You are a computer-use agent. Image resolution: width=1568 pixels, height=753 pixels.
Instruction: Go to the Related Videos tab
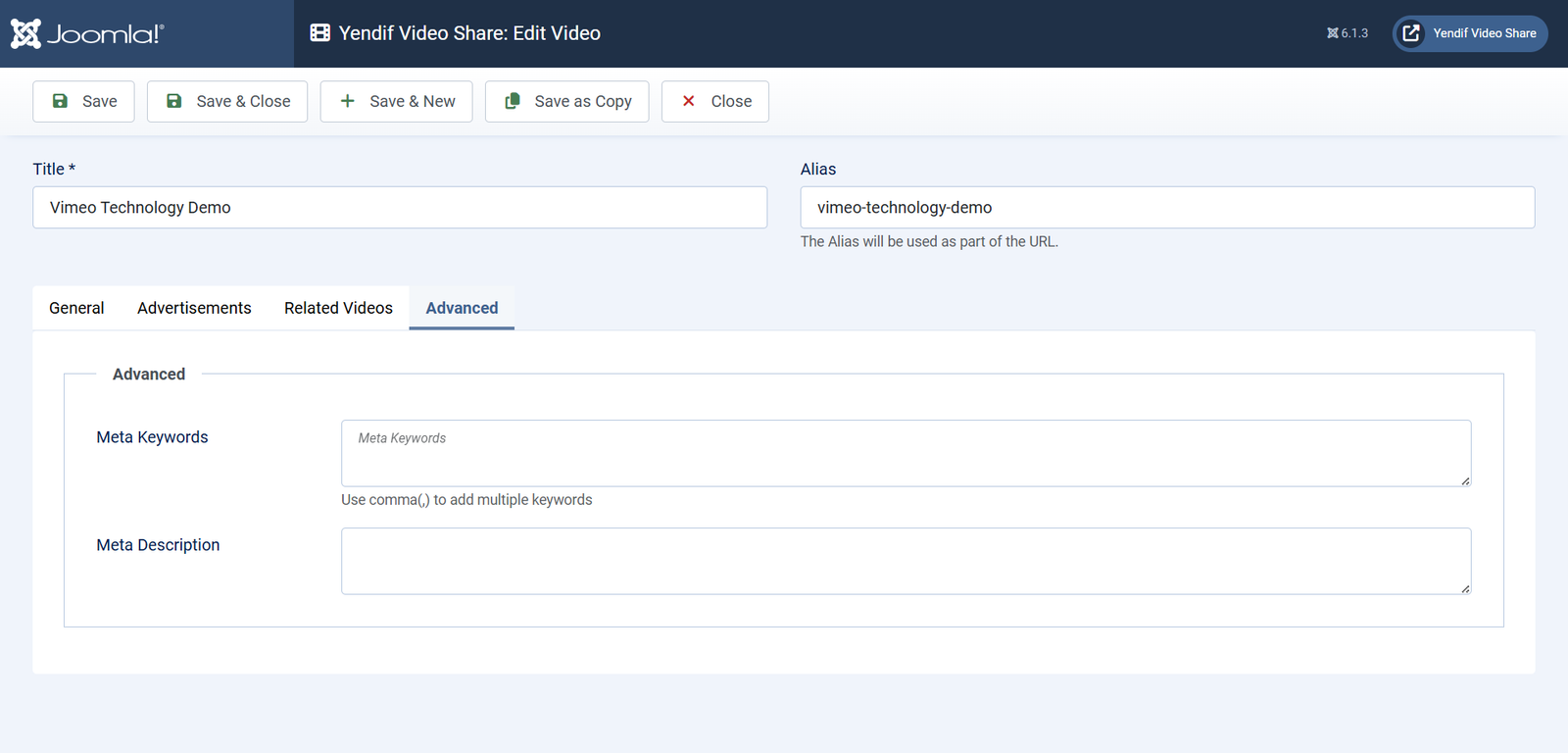[x=338, y=308]
